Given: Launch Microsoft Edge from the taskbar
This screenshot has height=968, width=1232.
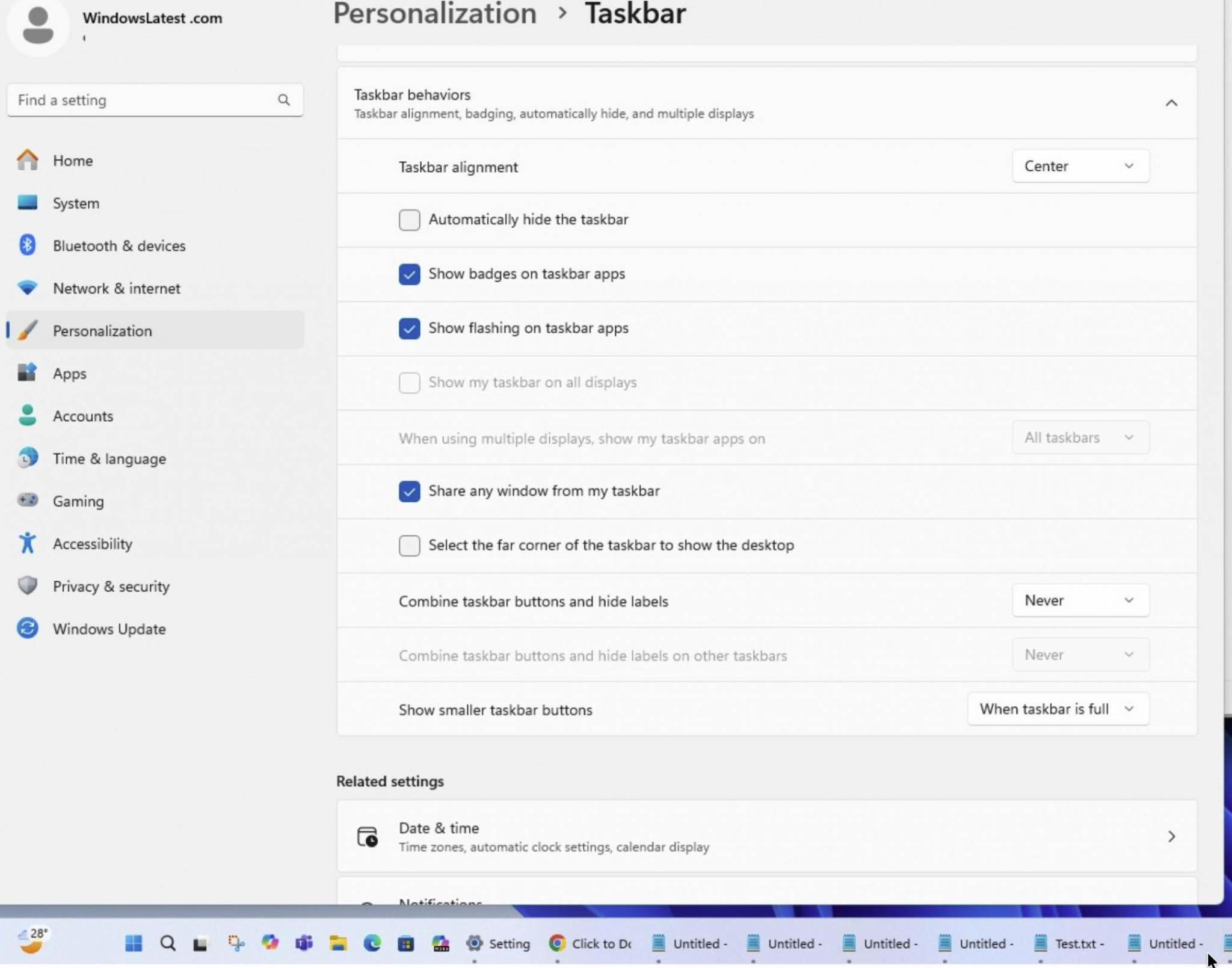Looking at the screenshot, I should tap(372, 943).
